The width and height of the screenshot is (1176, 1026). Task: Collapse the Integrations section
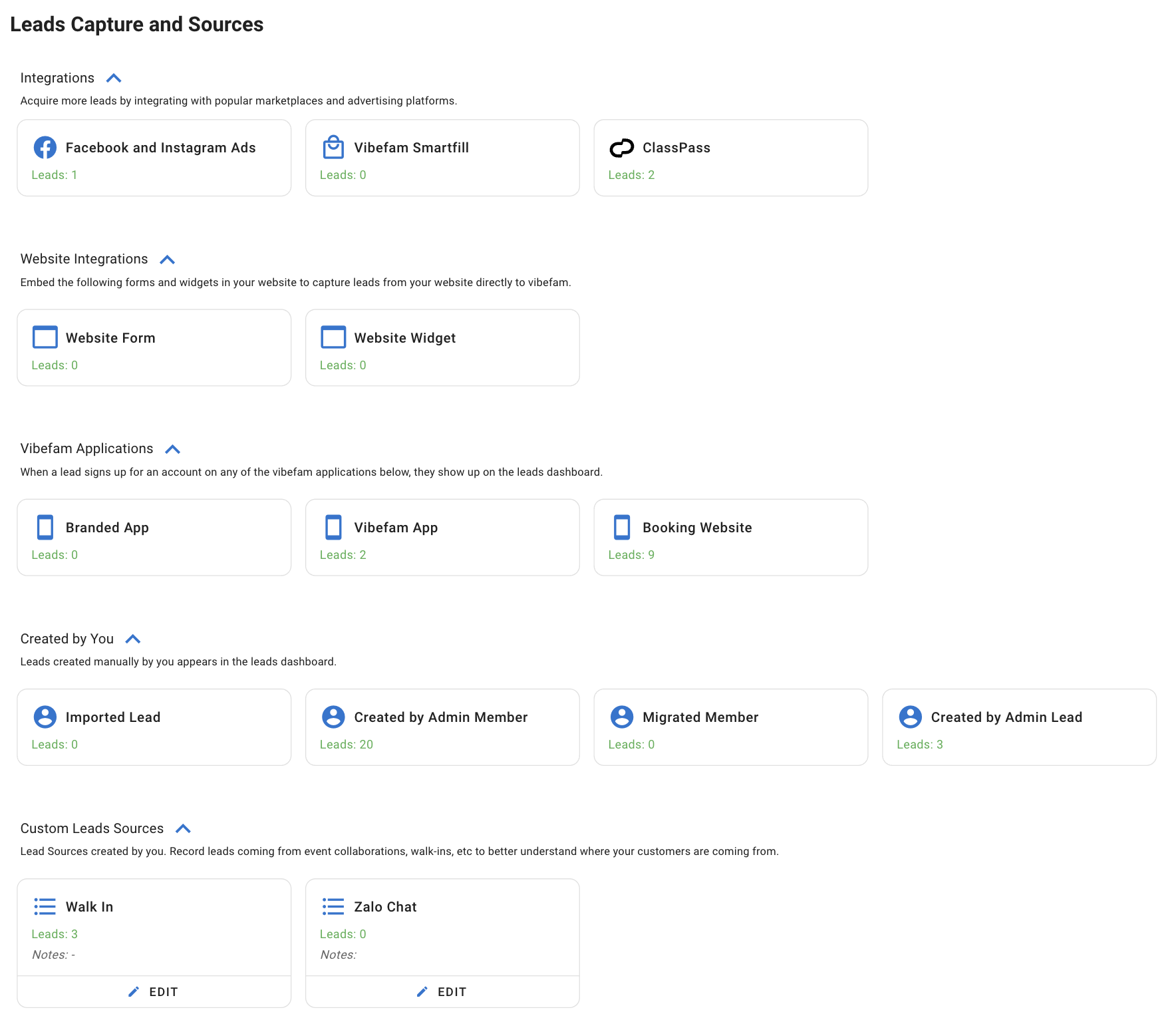(114, 79)
